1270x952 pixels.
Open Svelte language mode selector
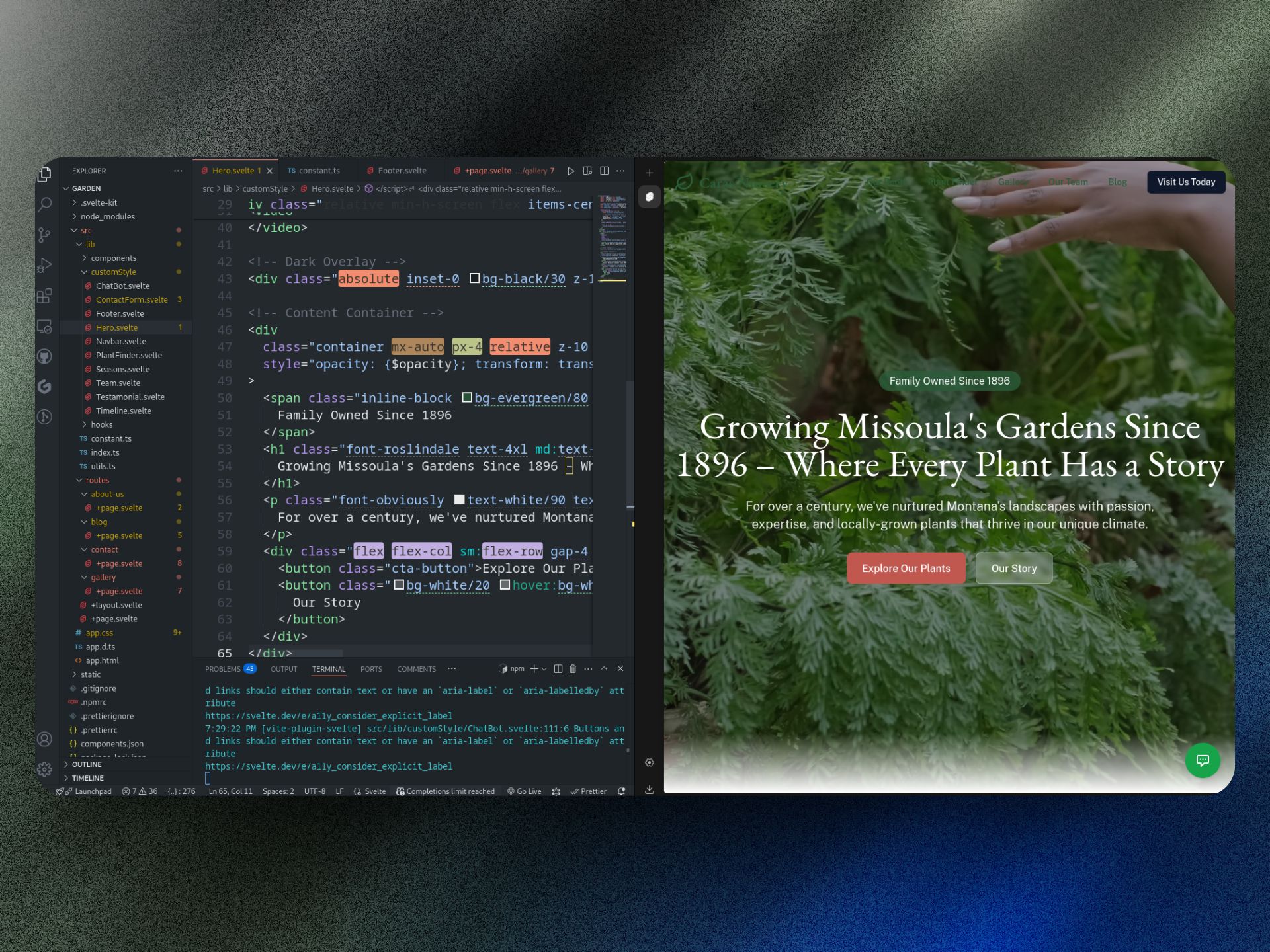(375, 791)
